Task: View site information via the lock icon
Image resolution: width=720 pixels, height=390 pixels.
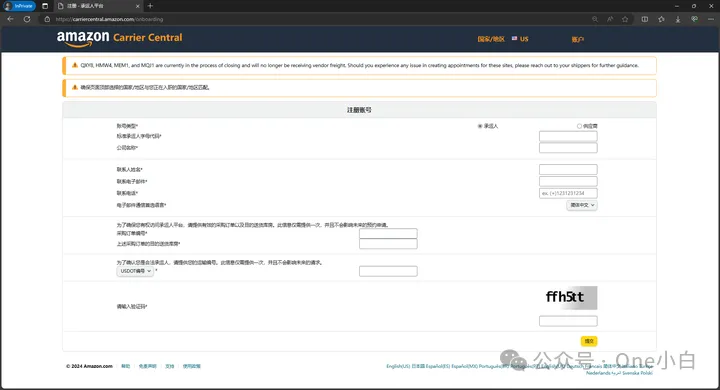Action: coord(47,19)
